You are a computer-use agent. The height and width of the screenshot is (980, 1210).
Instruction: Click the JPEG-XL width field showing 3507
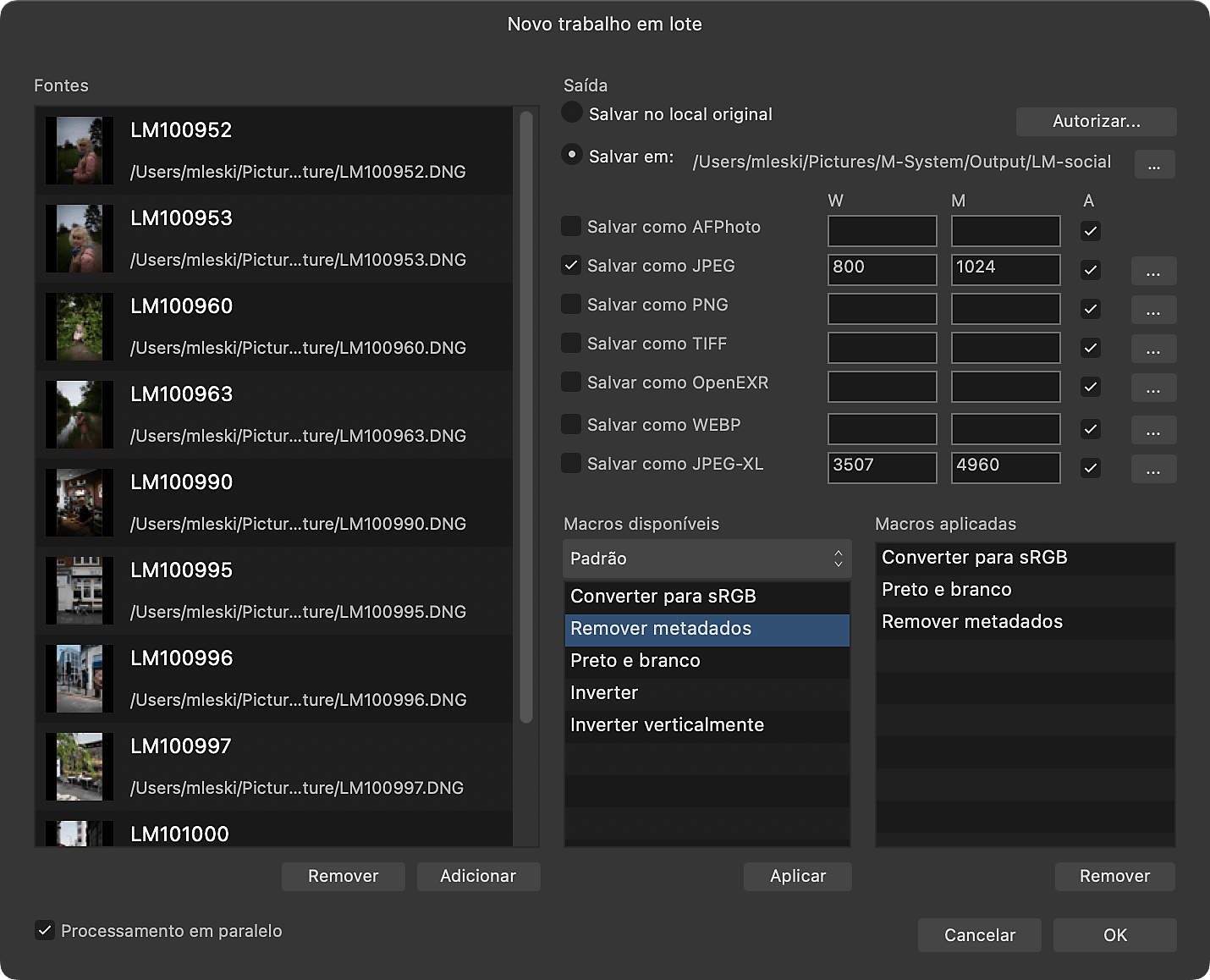(882, 467)
